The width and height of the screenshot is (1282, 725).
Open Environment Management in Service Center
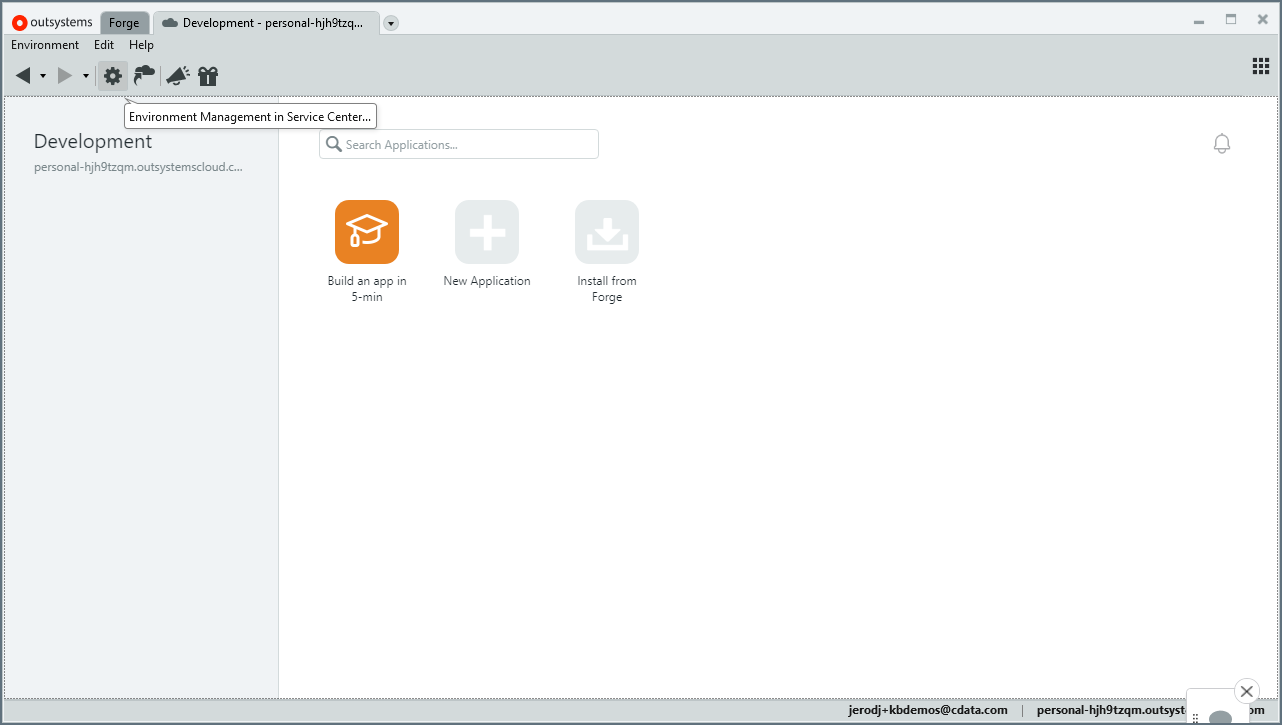pos(112,75)
